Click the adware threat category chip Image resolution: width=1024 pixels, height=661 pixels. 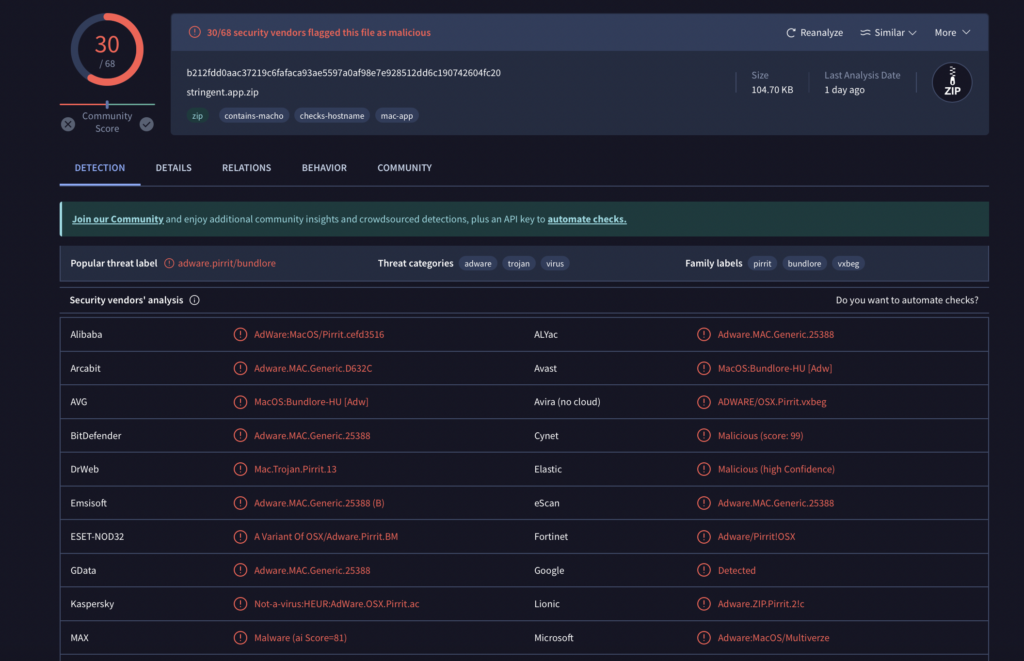pyautogui.click(x=478, y=263)
